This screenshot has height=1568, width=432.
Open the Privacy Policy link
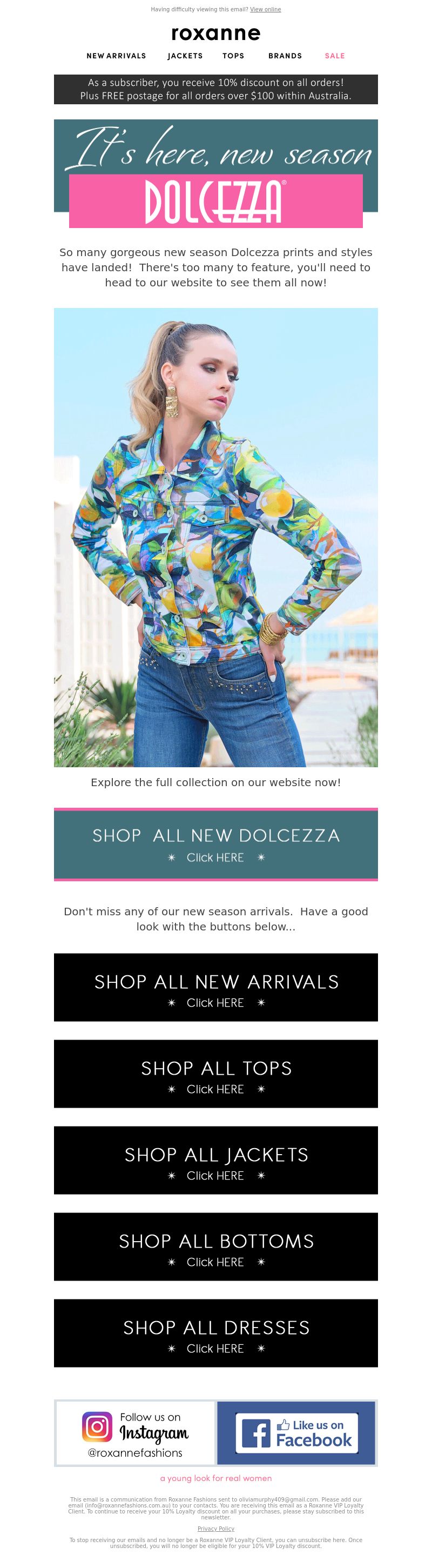(x=216, y=1529)
